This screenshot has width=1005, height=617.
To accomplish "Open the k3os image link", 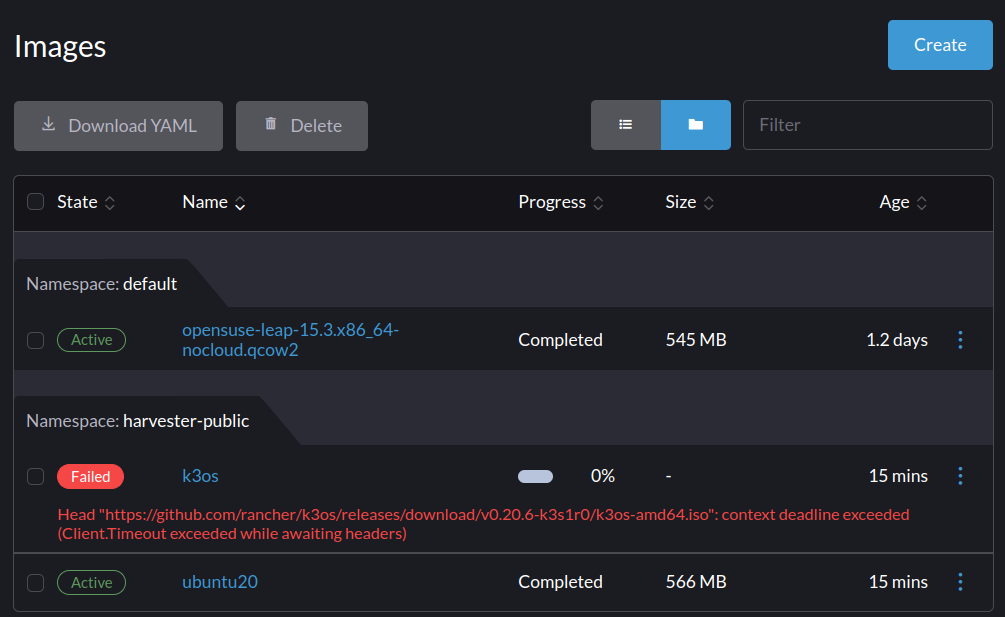I will [x=200, y=476].
